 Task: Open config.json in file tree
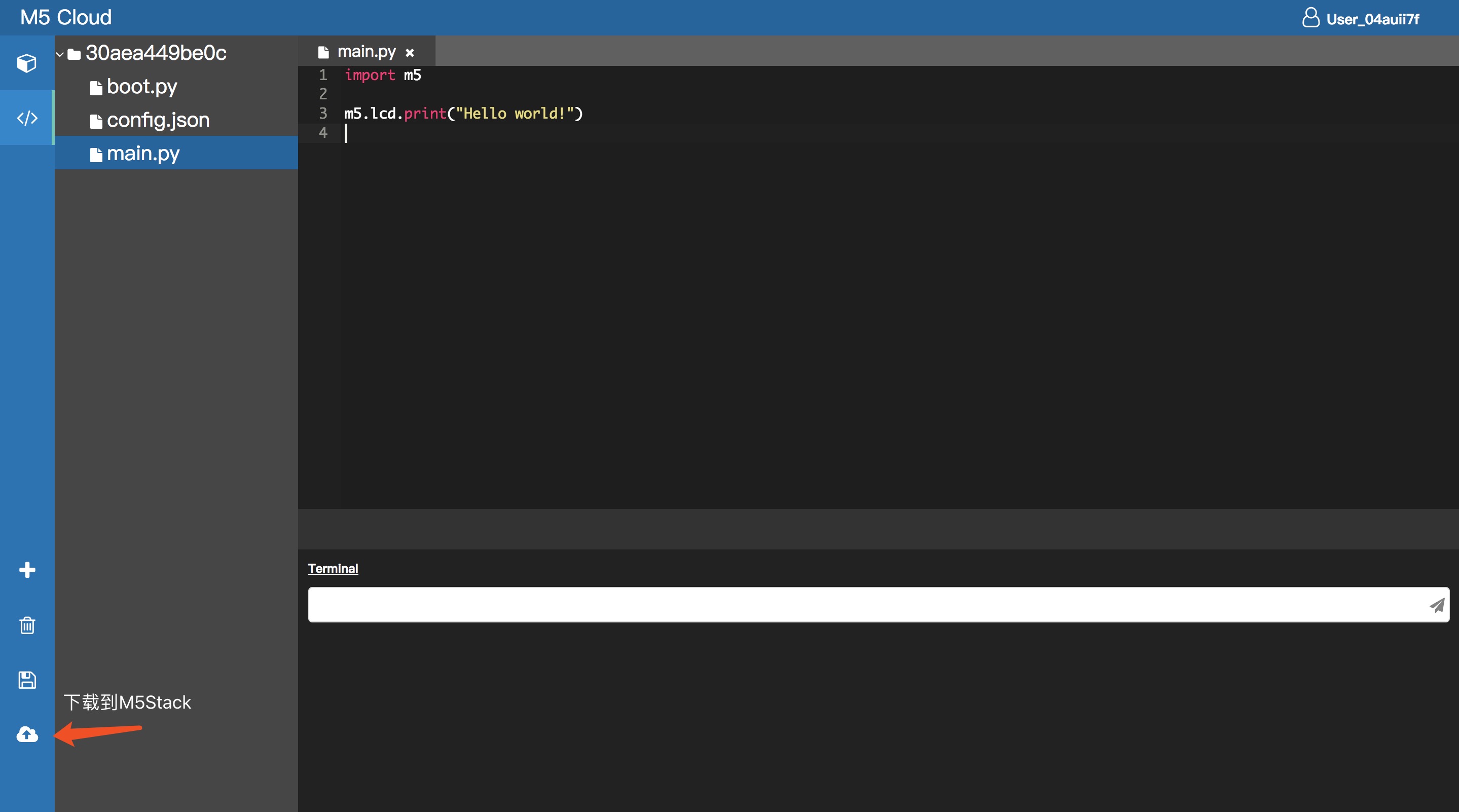pyautogui.click(x=158, y=120)
